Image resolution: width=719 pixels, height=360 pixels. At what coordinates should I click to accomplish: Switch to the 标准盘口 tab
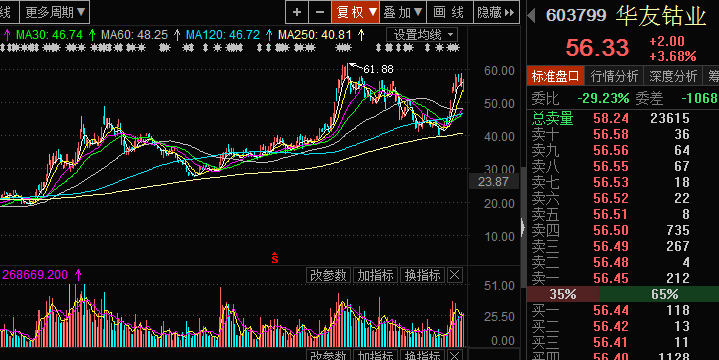tap(555, 76)
